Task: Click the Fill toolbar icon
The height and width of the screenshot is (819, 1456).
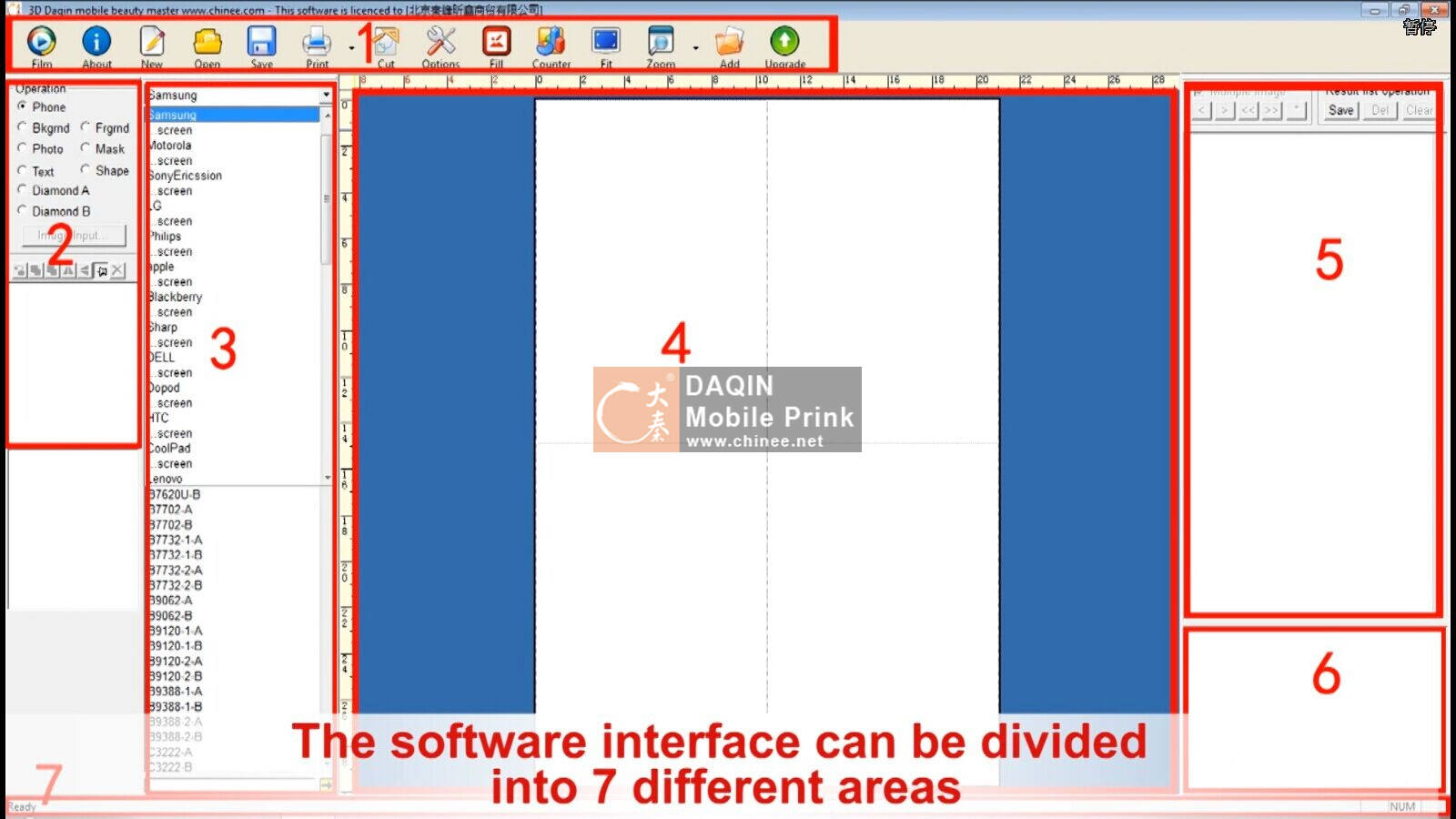Action: (x=496, y=41)
